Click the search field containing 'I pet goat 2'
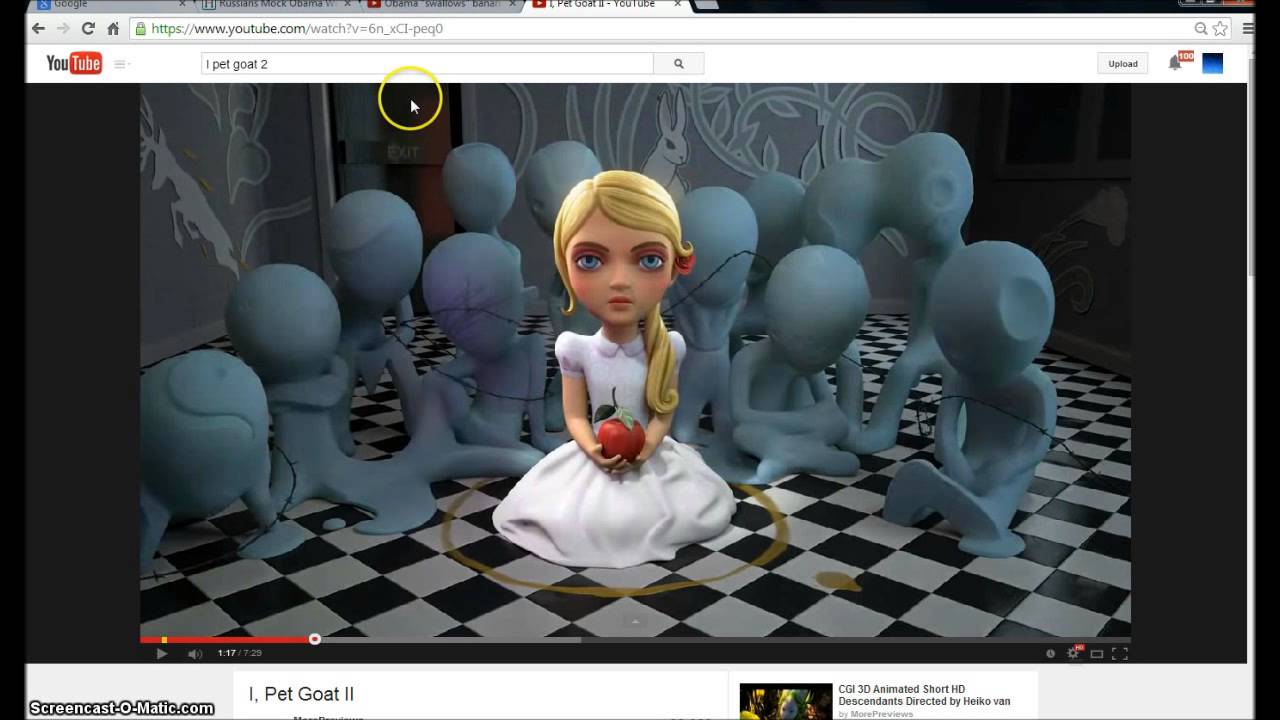1280x720 pixels. pos(427,64)
